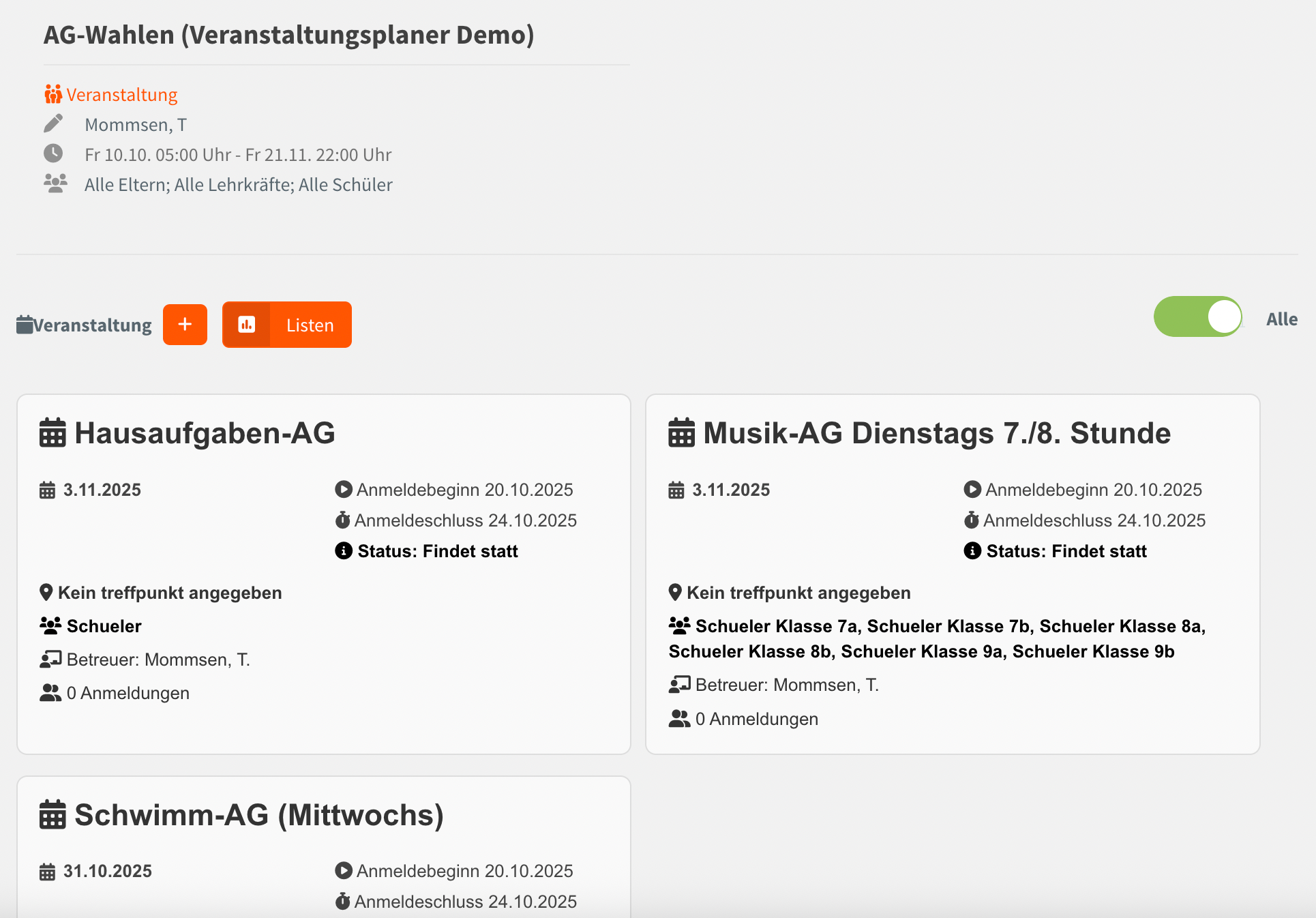Open the Listen button

coord(287,325)
